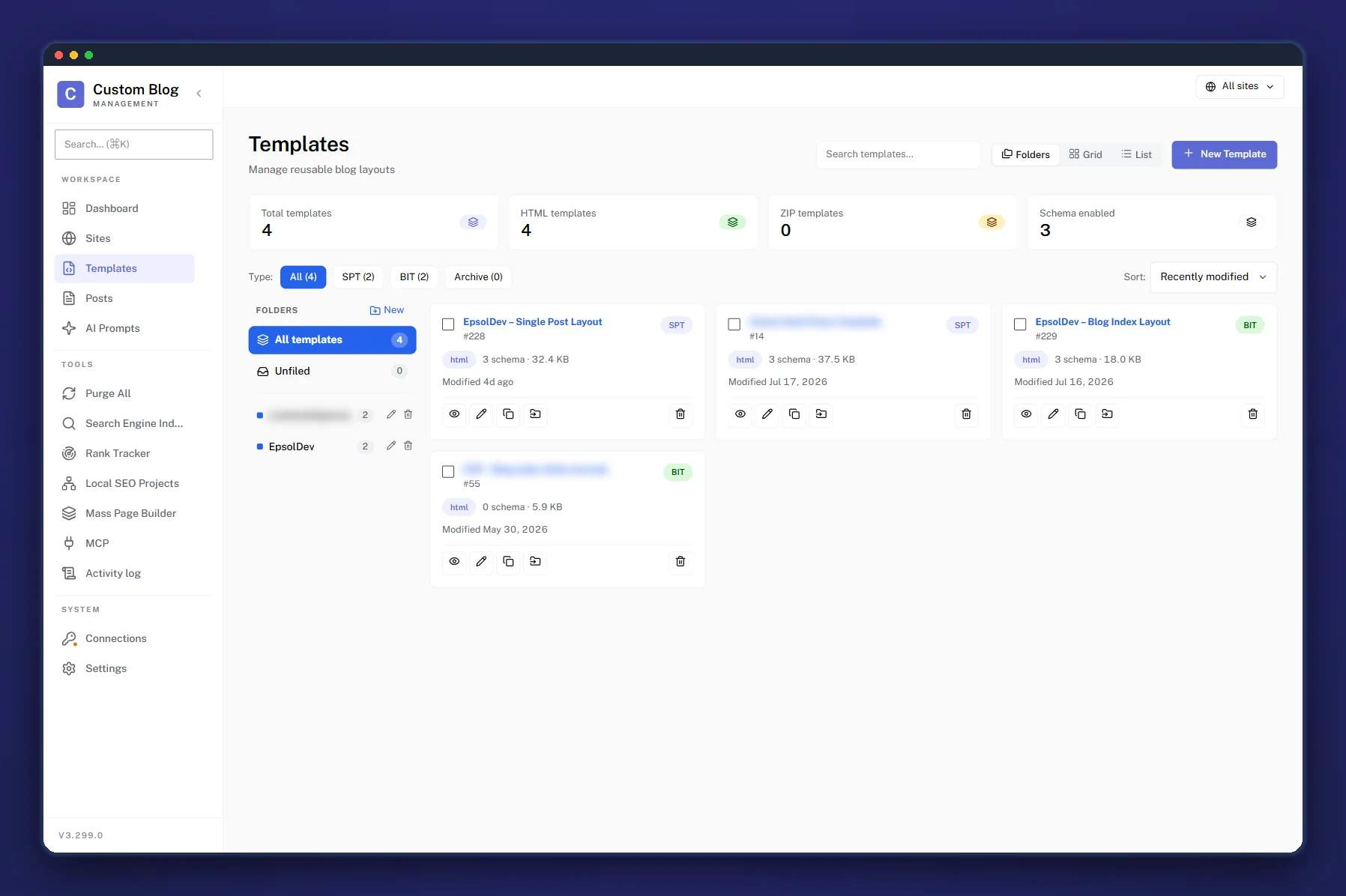Delete the EpsolDev folder
The width and height of the screenshot is (1346, 896).
tap(408, 446)
